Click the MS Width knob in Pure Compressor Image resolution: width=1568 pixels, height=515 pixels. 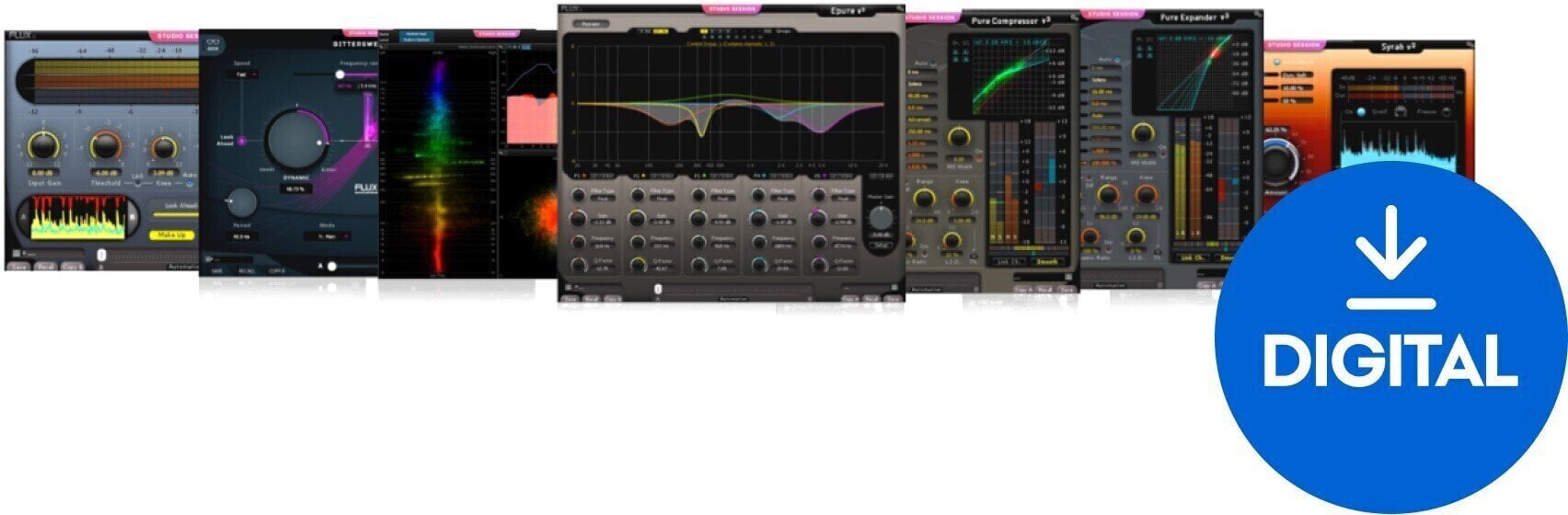coord(960,137)
